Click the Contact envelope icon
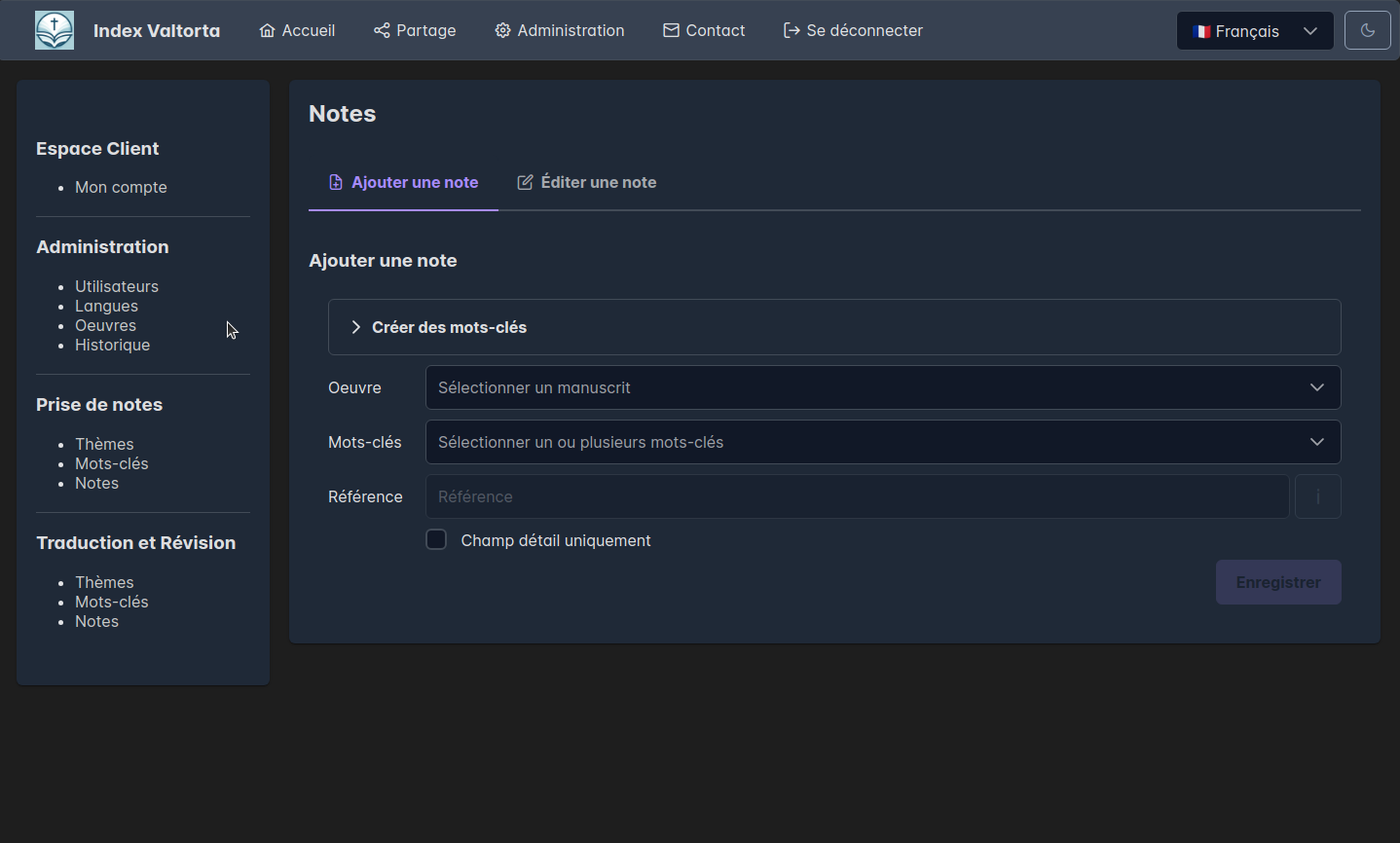The image size is (1400, 843). pyautogui.click(x=671, y=31)
